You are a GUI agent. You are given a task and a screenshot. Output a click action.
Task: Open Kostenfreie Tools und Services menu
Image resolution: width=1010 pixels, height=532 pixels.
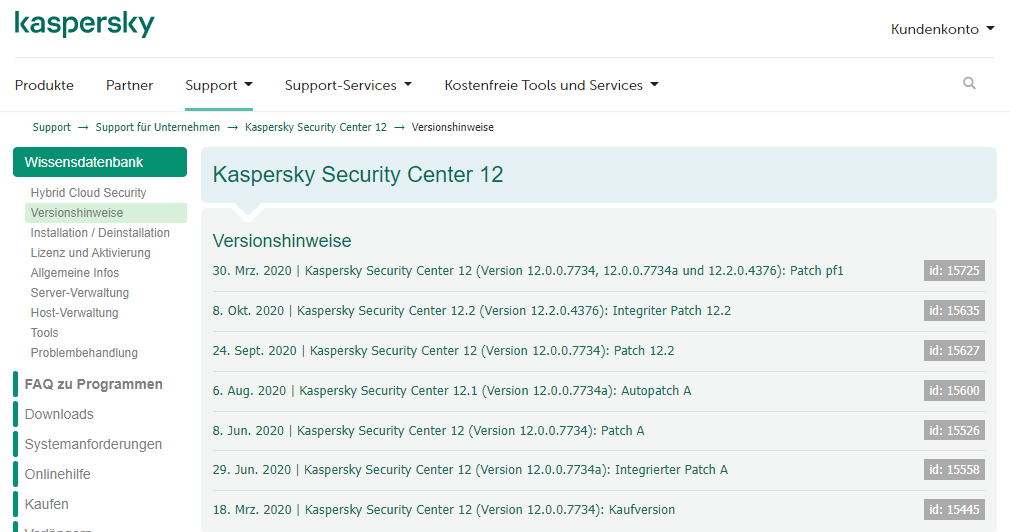[x=551, y=85]
